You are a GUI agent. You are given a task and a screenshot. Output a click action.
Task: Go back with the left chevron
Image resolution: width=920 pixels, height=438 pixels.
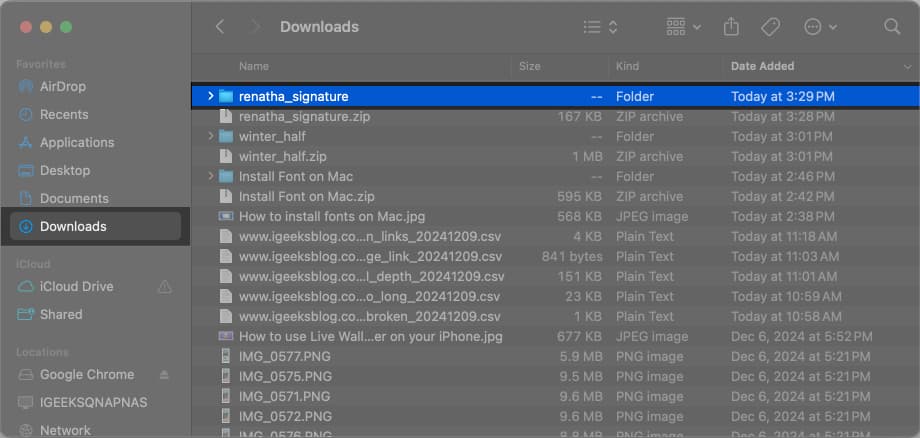220,27
